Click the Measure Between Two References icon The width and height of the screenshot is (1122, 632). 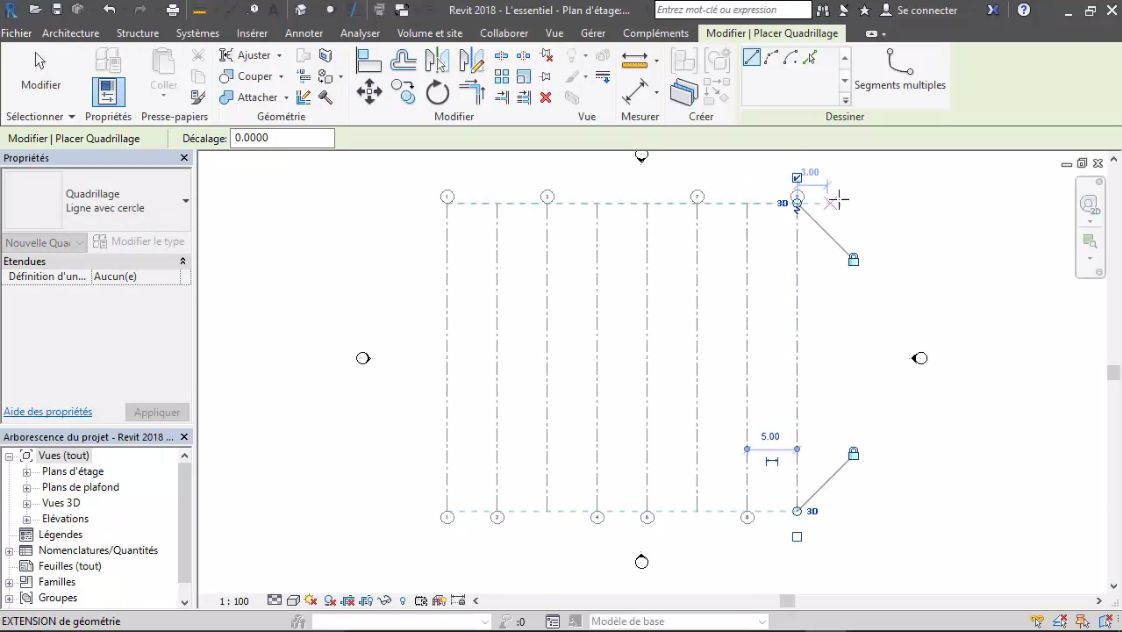(x=634, y=92)
